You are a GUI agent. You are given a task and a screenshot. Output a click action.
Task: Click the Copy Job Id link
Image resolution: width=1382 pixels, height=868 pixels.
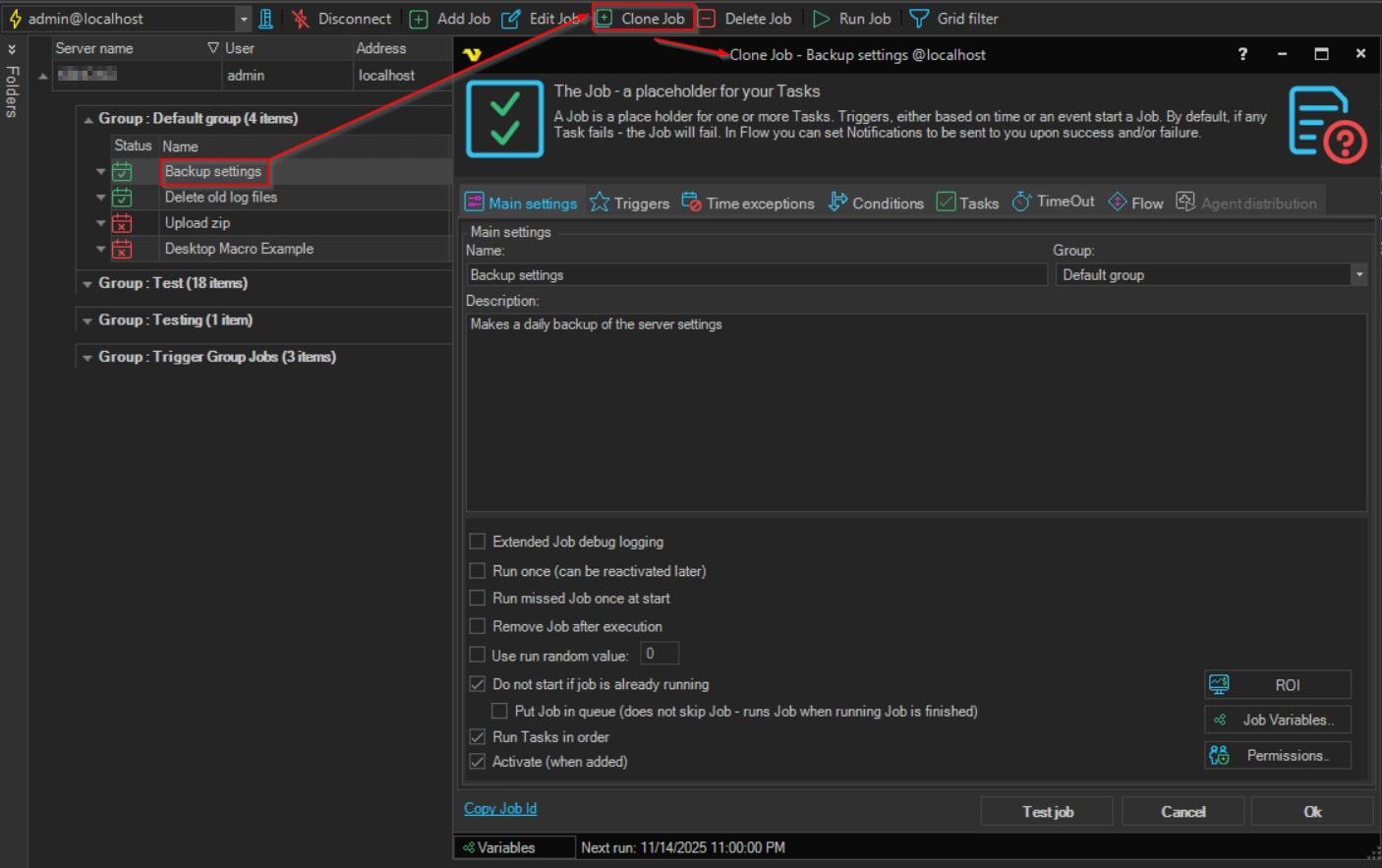pos(500,808)
